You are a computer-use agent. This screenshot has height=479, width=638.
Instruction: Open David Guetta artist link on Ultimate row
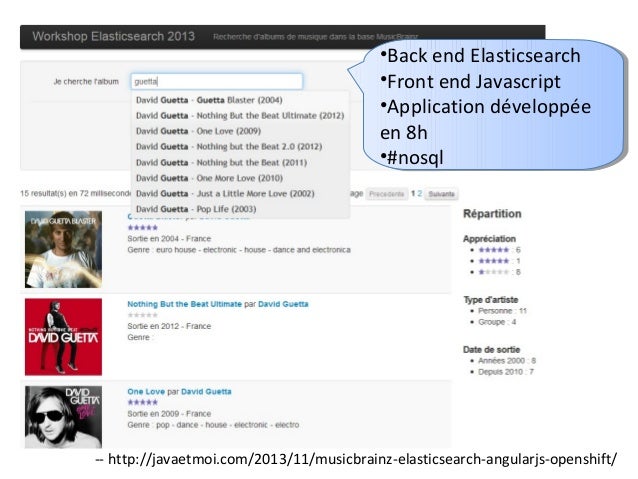tap(283, 304)
